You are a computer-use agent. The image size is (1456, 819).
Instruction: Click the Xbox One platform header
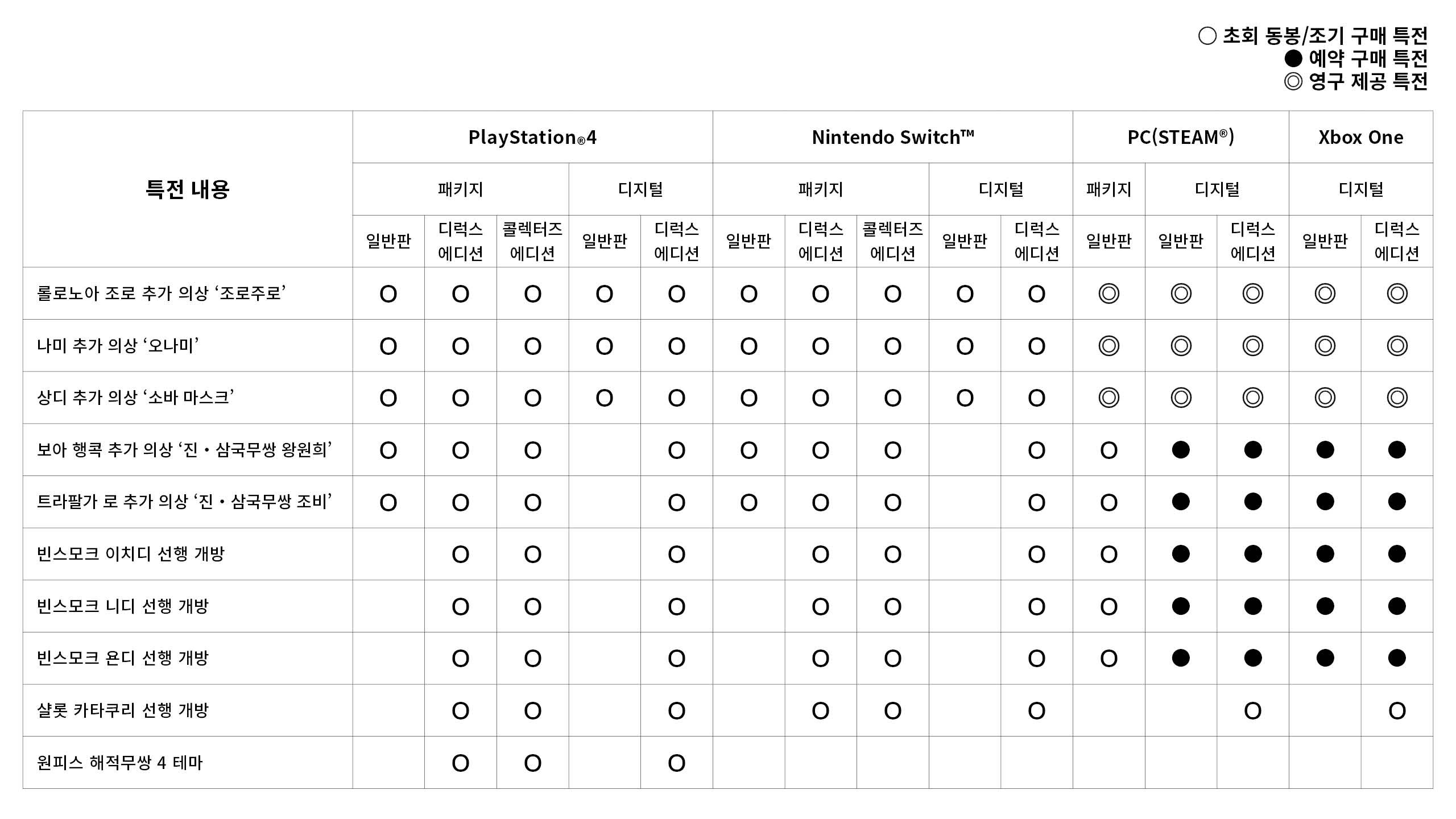click(x=1360, y=137)
